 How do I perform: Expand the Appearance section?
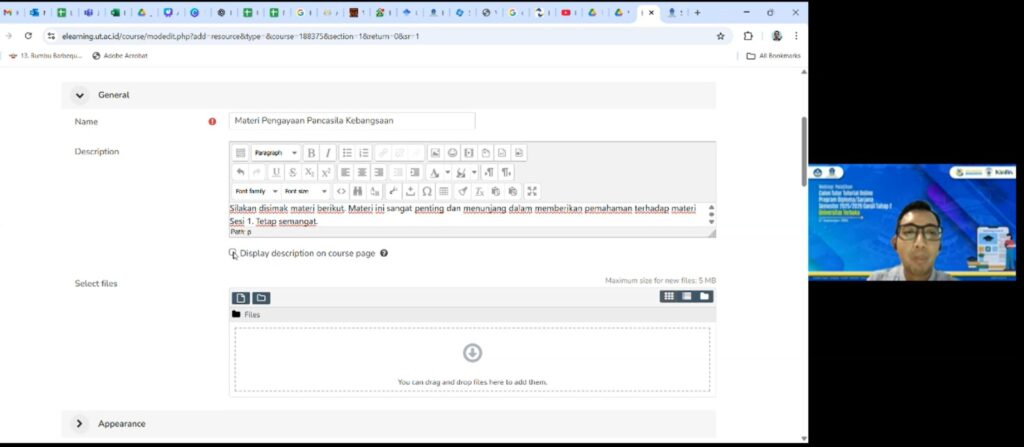80,424
